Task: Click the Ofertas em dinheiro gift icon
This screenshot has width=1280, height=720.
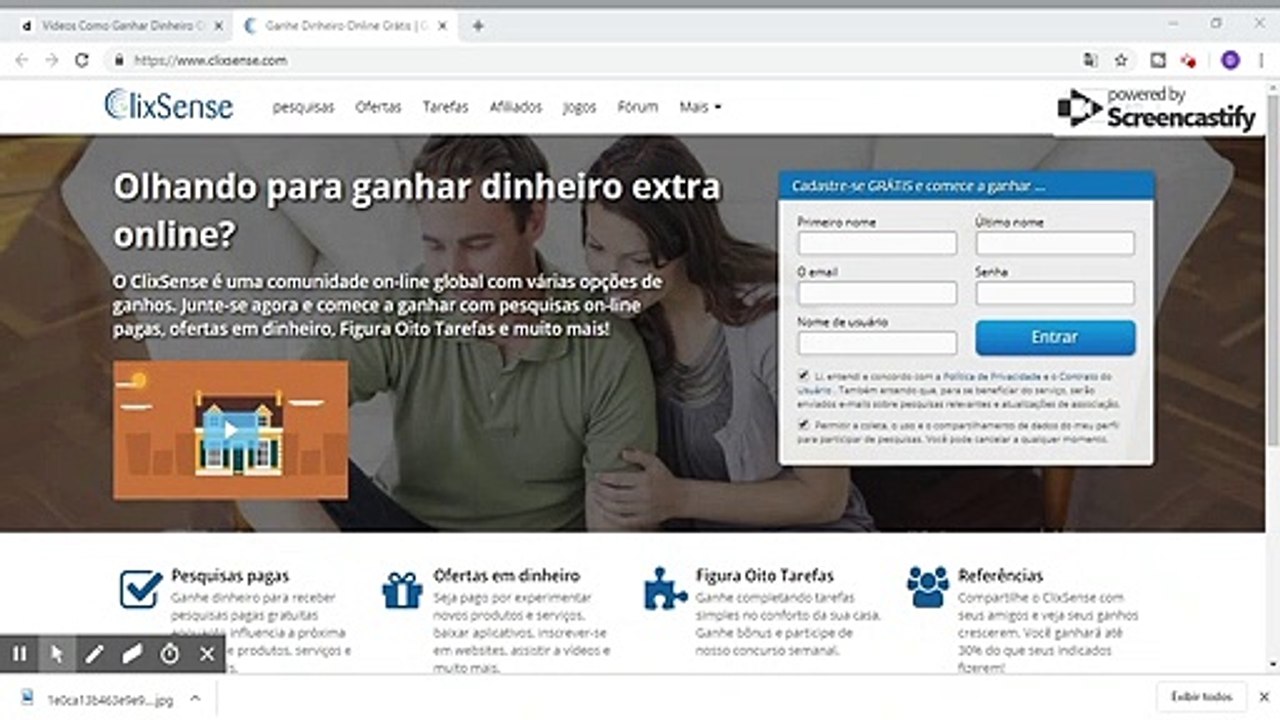Action: [402, 589]
